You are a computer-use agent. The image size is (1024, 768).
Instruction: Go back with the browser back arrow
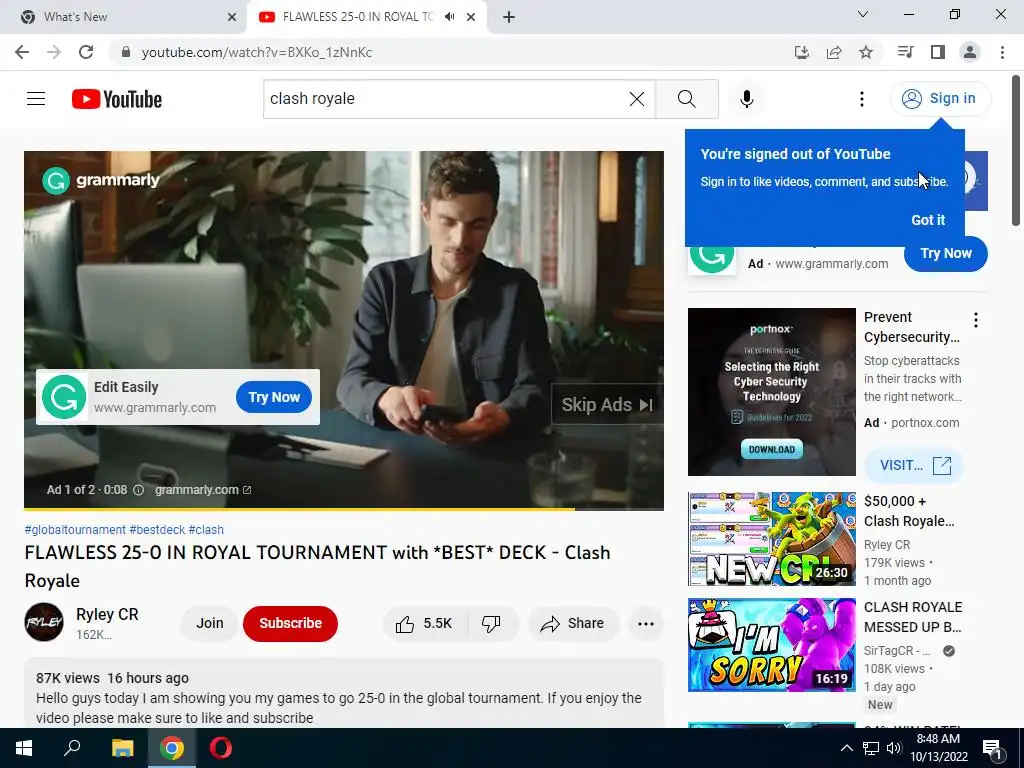point(22,52)
